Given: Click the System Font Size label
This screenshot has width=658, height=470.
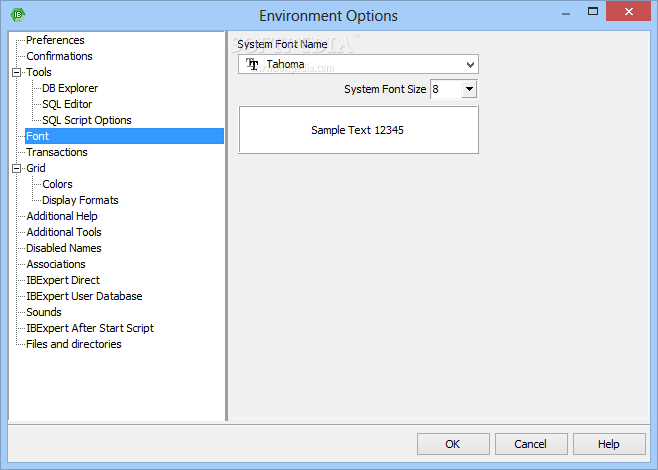Looking at the screenshot, I should click(x=385, y=89).
